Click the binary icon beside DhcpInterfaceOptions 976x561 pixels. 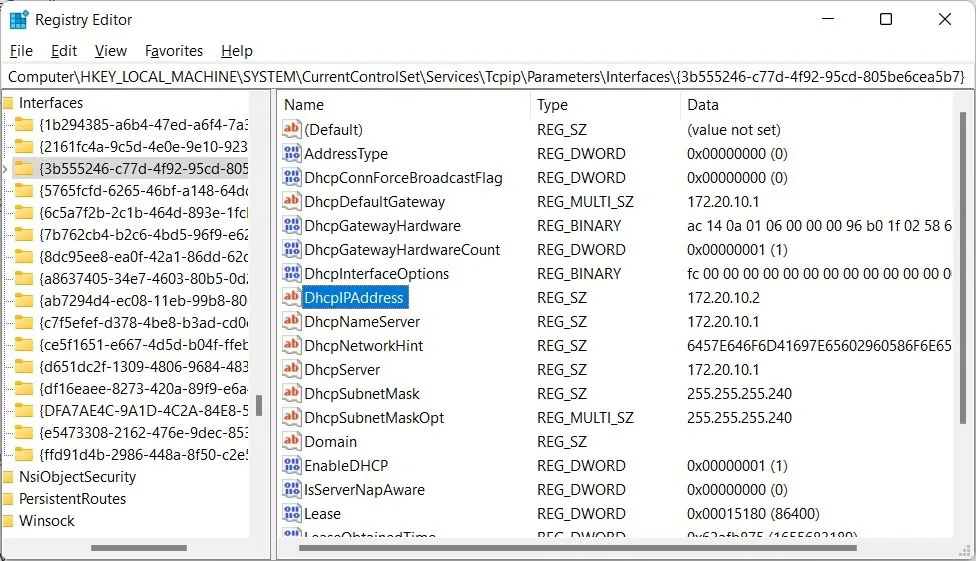[291, 273]
